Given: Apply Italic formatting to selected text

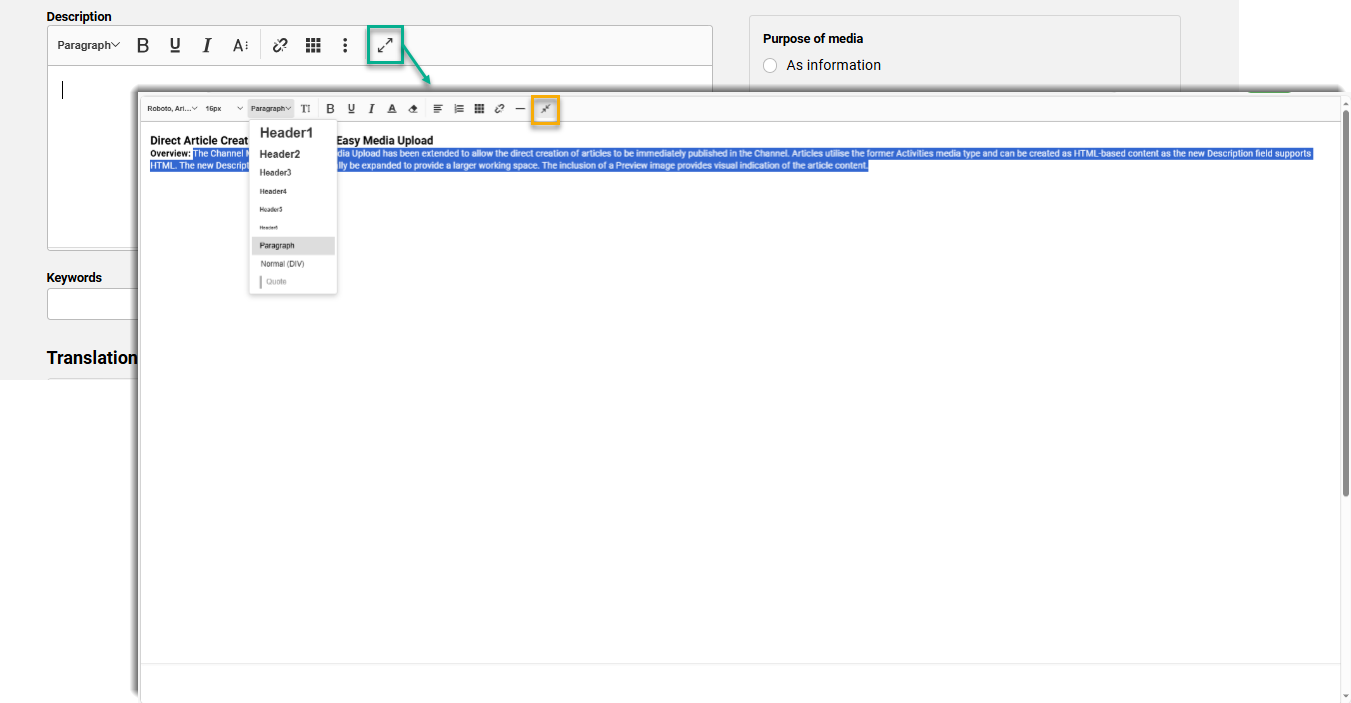Looking at the screenshot, I should coord(371,108).
